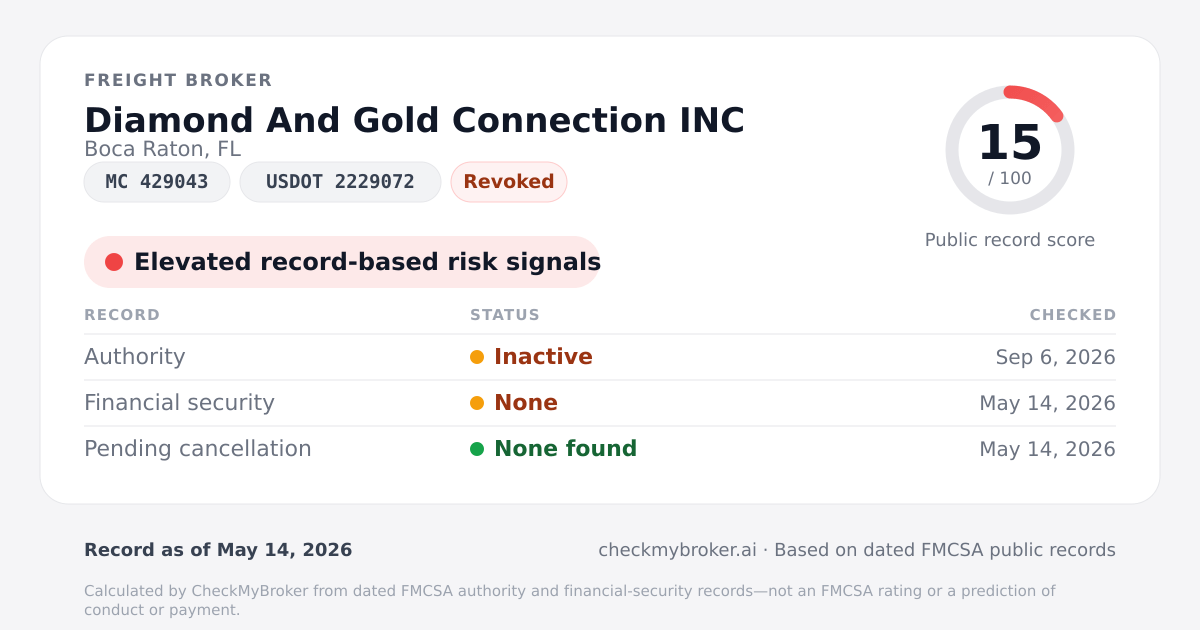This screenshot has height=630, width=1200.
Task: Select the USDOT 2229072 badge
Action: point(340,182)
